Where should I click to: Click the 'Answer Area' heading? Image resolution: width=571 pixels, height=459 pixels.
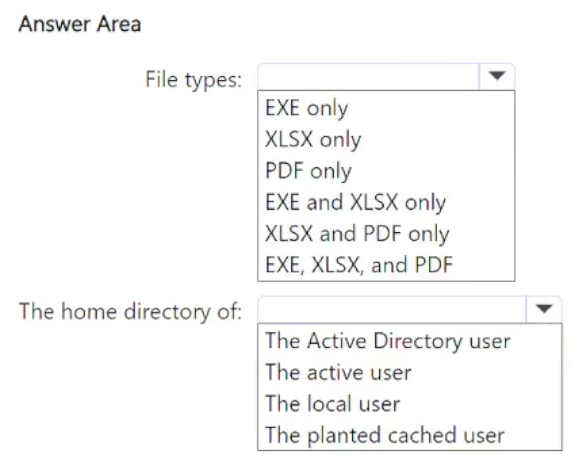tap(80, 24)
